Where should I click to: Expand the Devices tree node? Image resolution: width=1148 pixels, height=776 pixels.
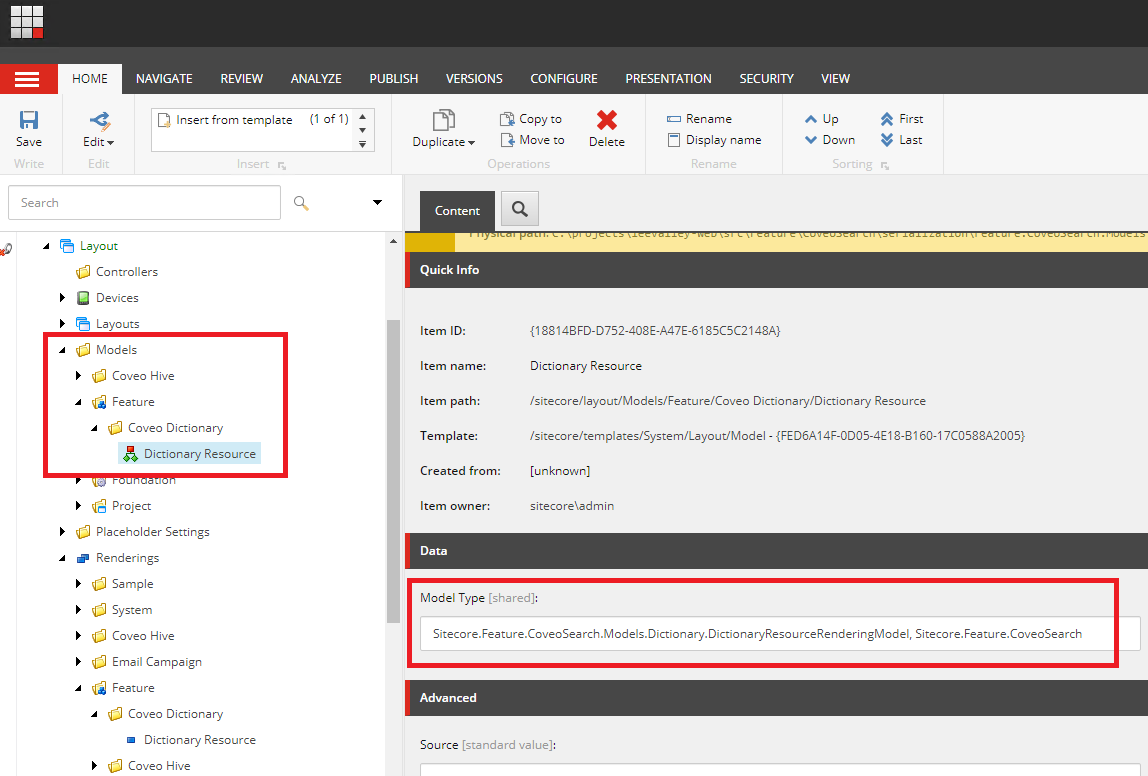click(63, 298)
